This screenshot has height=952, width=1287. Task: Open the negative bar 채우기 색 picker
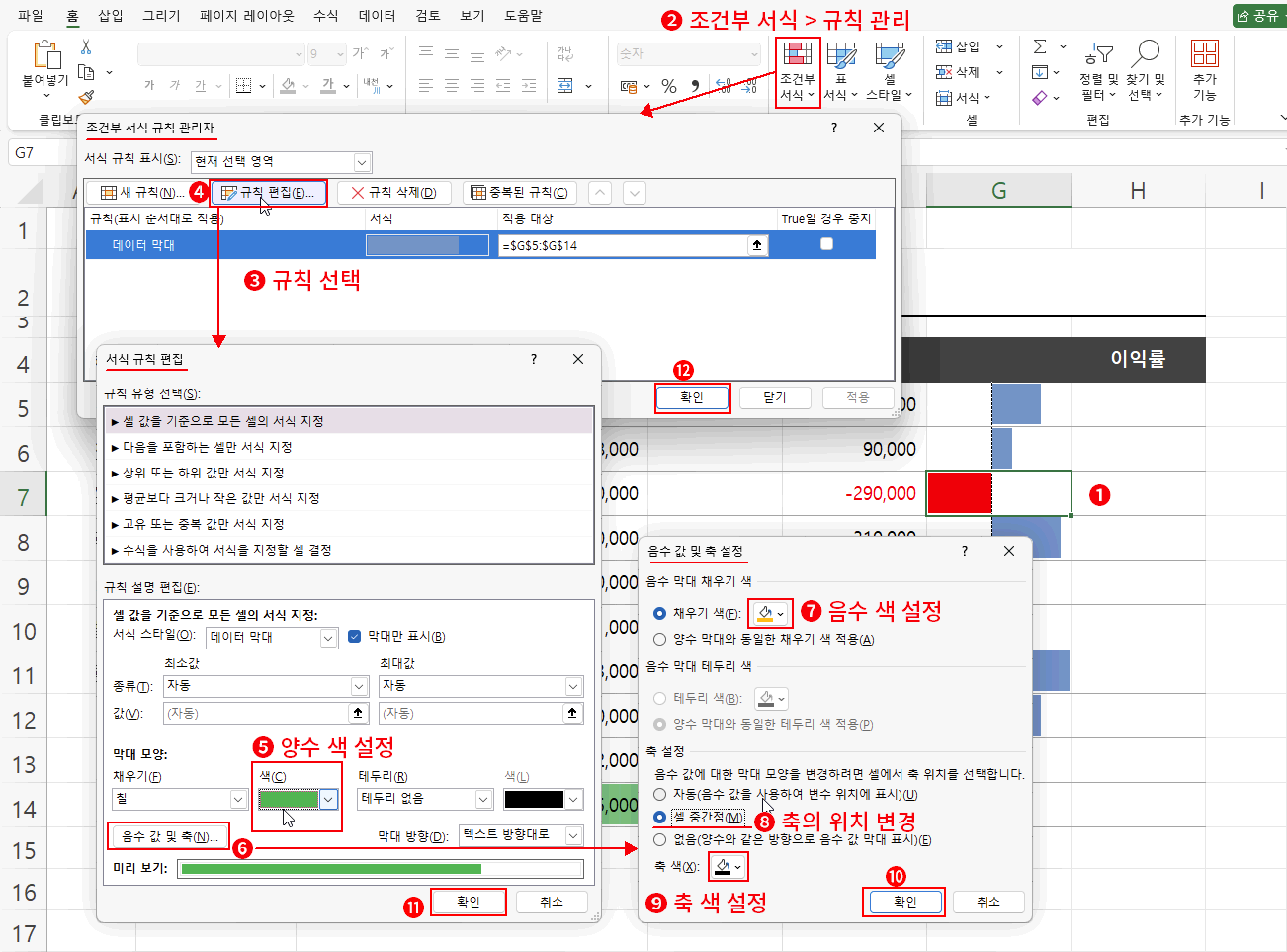point(770,614)
